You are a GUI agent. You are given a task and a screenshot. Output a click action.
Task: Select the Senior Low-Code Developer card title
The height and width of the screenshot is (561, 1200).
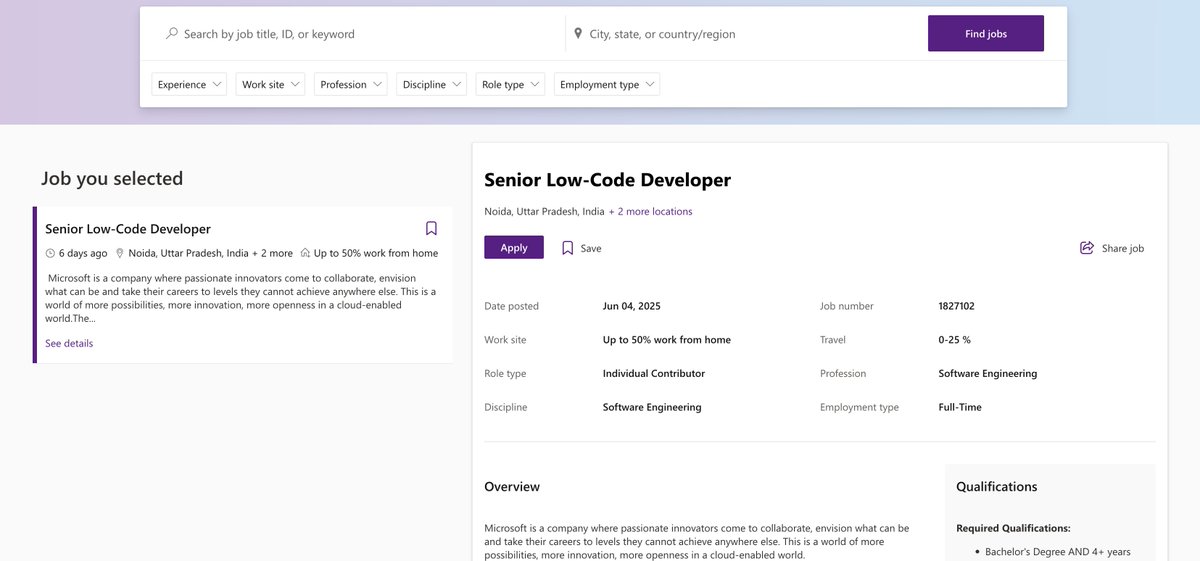pos(128,228)
